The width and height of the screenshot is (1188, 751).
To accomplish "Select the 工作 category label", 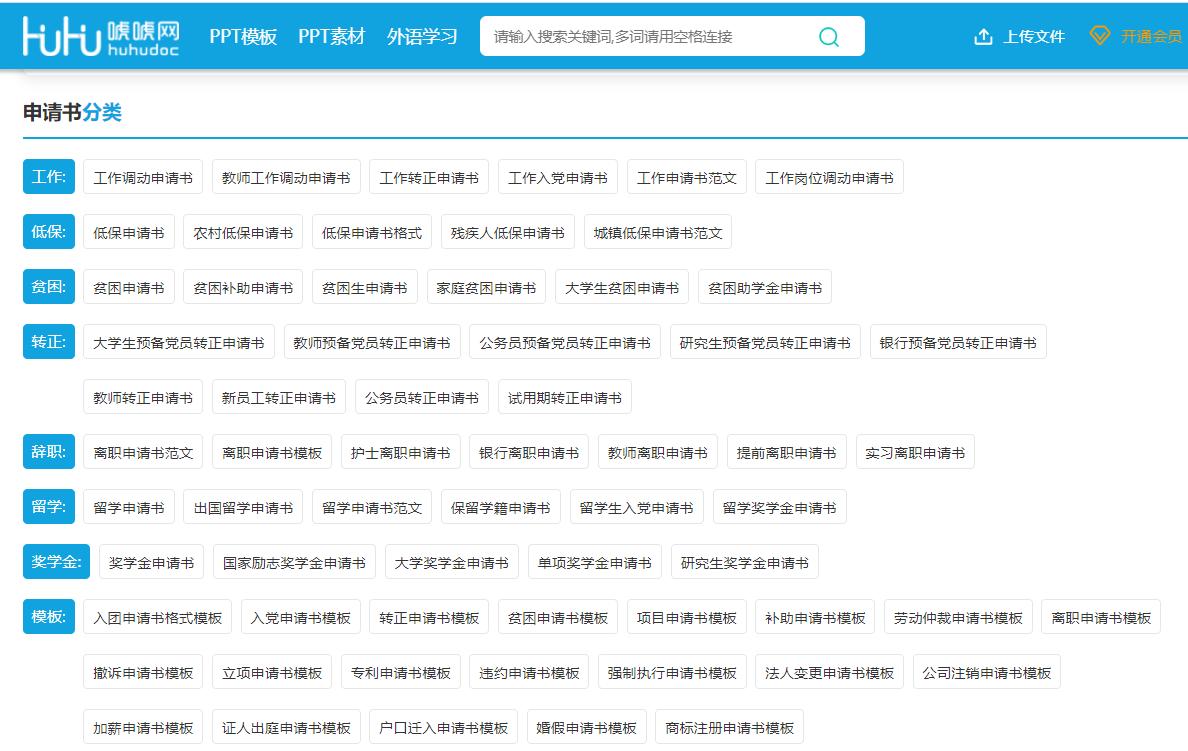I will [x=48, y=176].
